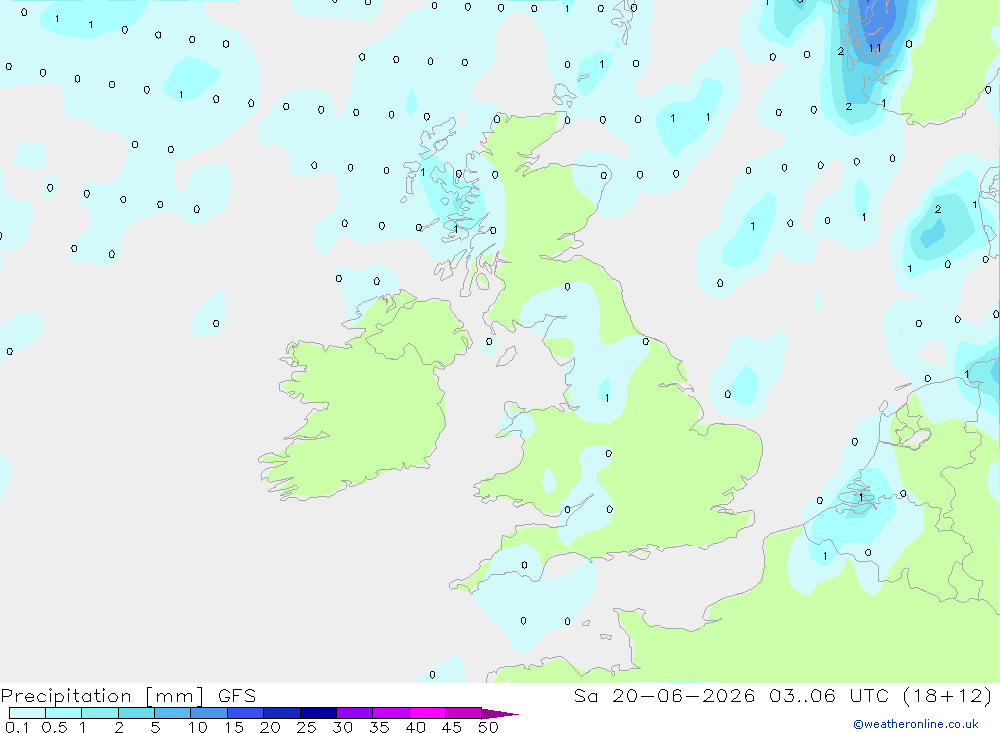Click the legend label '50'
Screen dimensions: 1000x733
pyautogui.click(x=488, y=727)
